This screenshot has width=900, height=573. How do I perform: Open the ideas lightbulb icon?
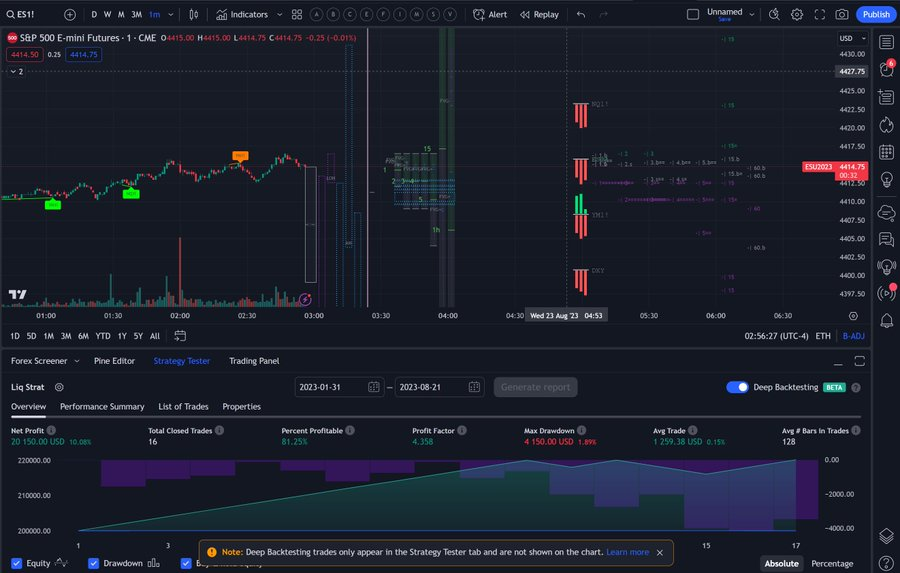(886, 180)
